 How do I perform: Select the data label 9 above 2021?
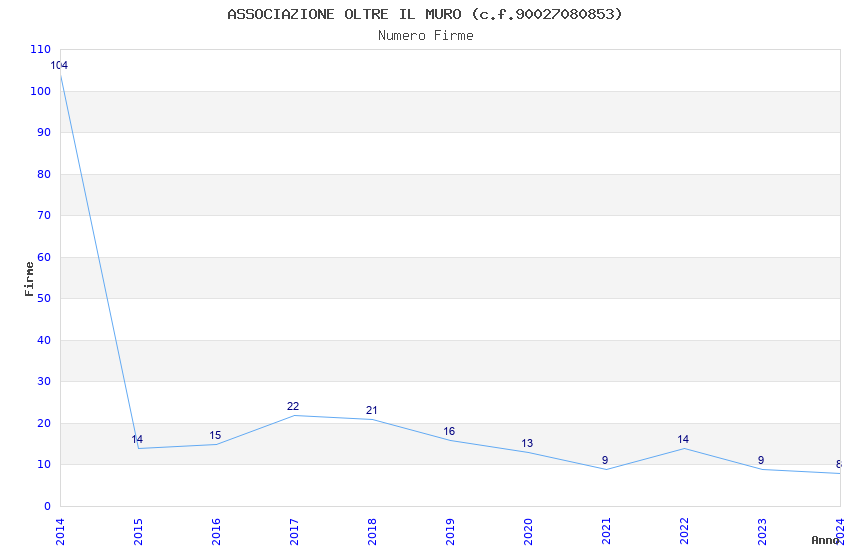coord(605,460)
